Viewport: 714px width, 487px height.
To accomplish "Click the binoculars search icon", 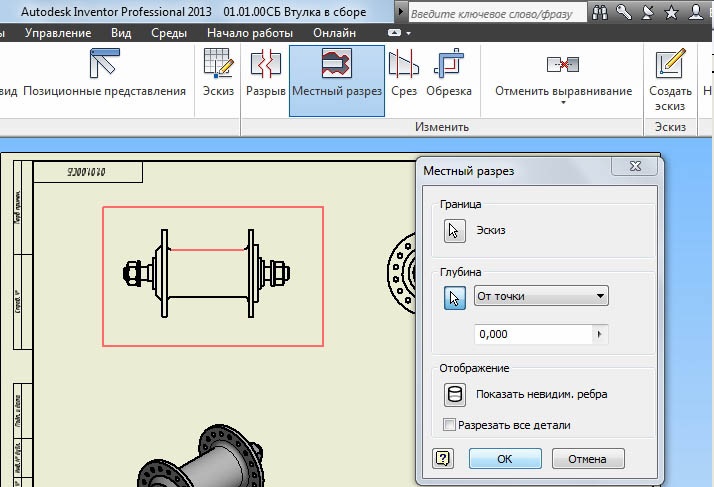I will click(x=599, y=14).
